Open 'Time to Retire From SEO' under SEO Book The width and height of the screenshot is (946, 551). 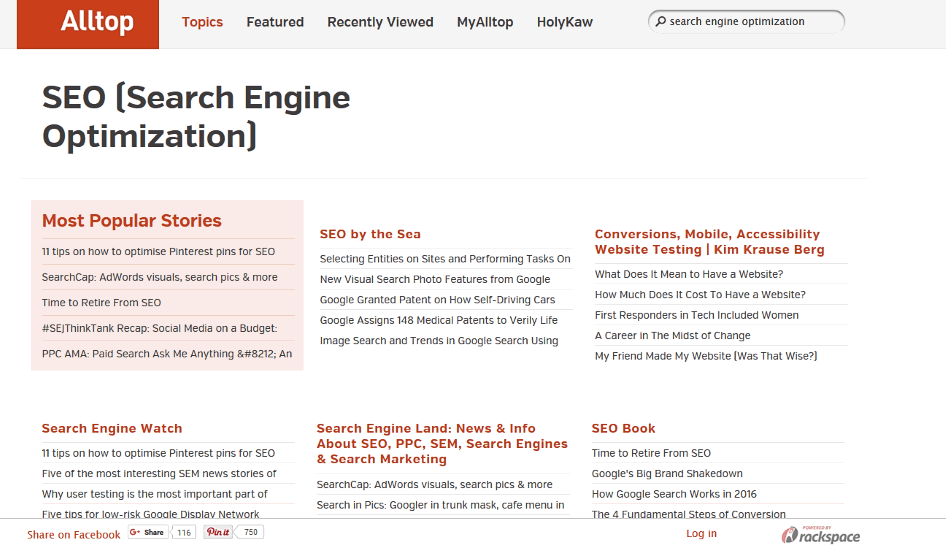(x=651, y=453)
